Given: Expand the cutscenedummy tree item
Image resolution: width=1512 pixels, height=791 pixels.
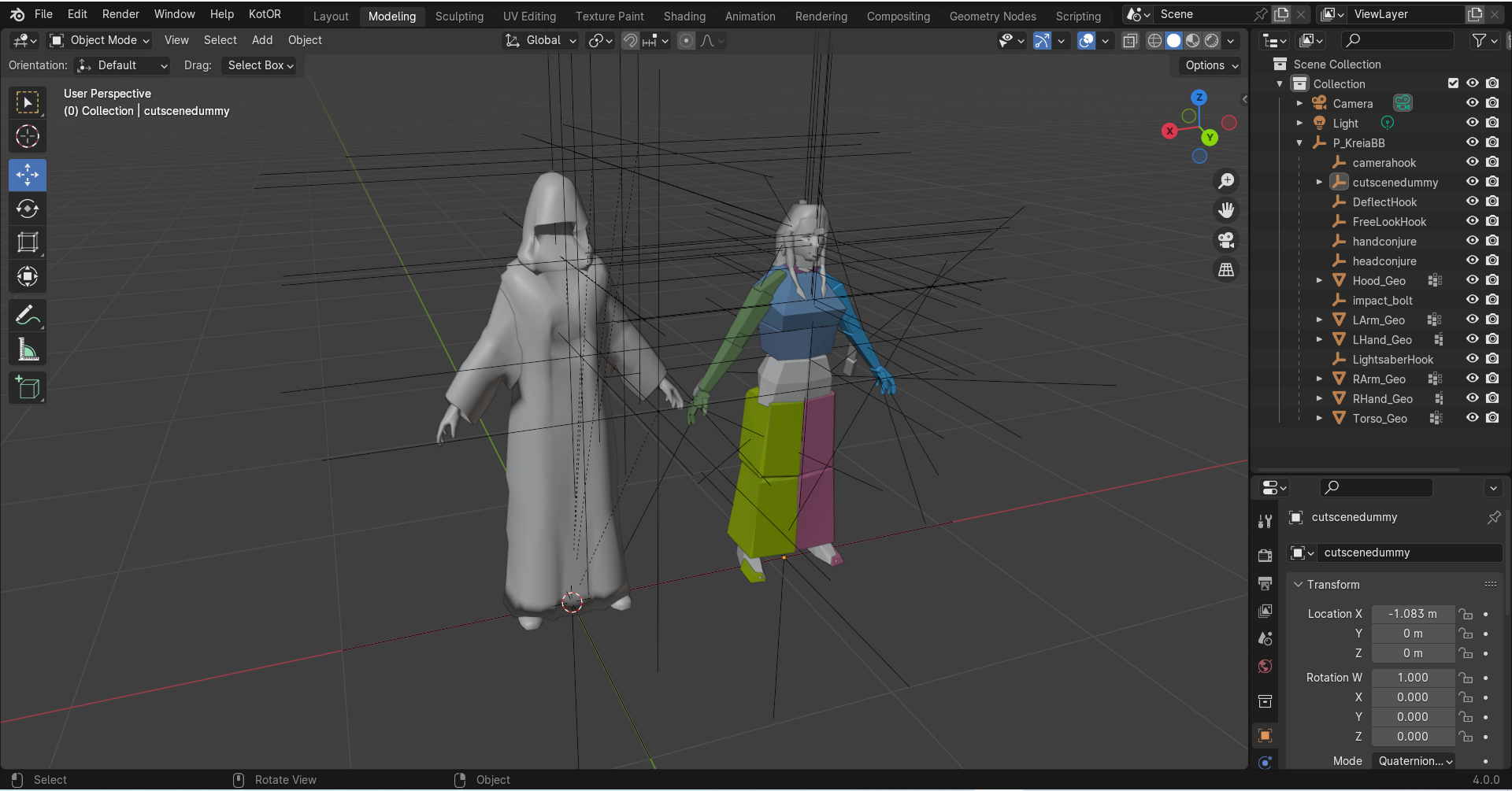Looking at the screenshot, I should pos(1319,182).
